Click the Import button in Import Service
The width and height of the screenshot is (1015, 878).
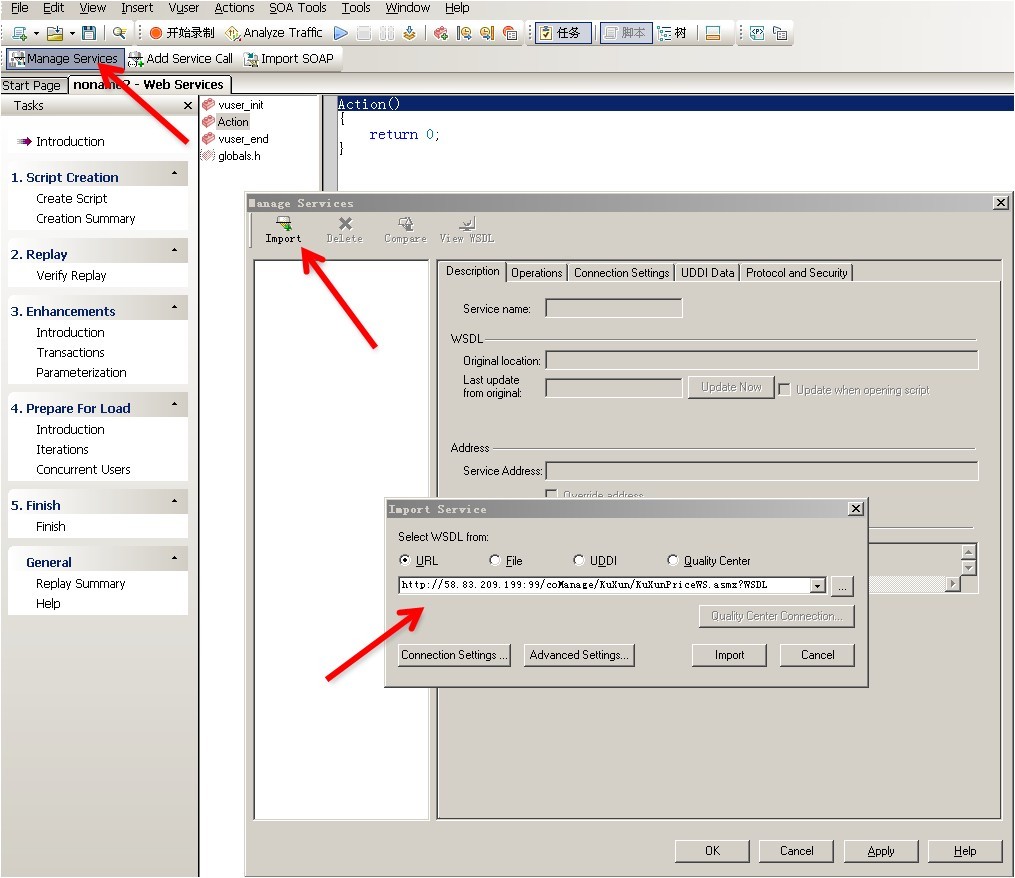click(x=729, y=655)
